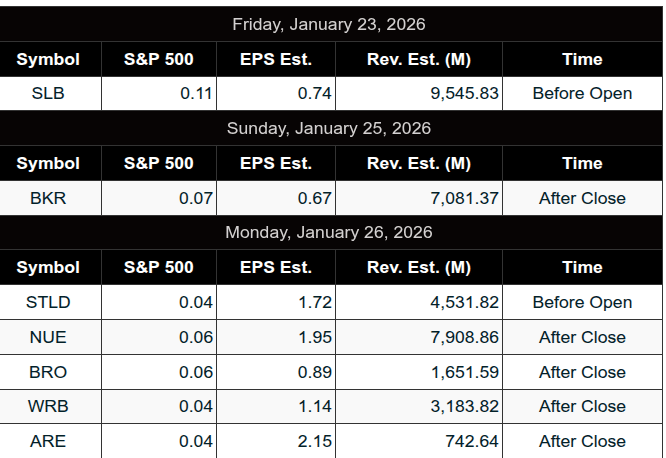The height and width of the screenshot is (458, 666).
Task: Select the EPS estimate 2.15 for ARE
Action: pos(315,441)
